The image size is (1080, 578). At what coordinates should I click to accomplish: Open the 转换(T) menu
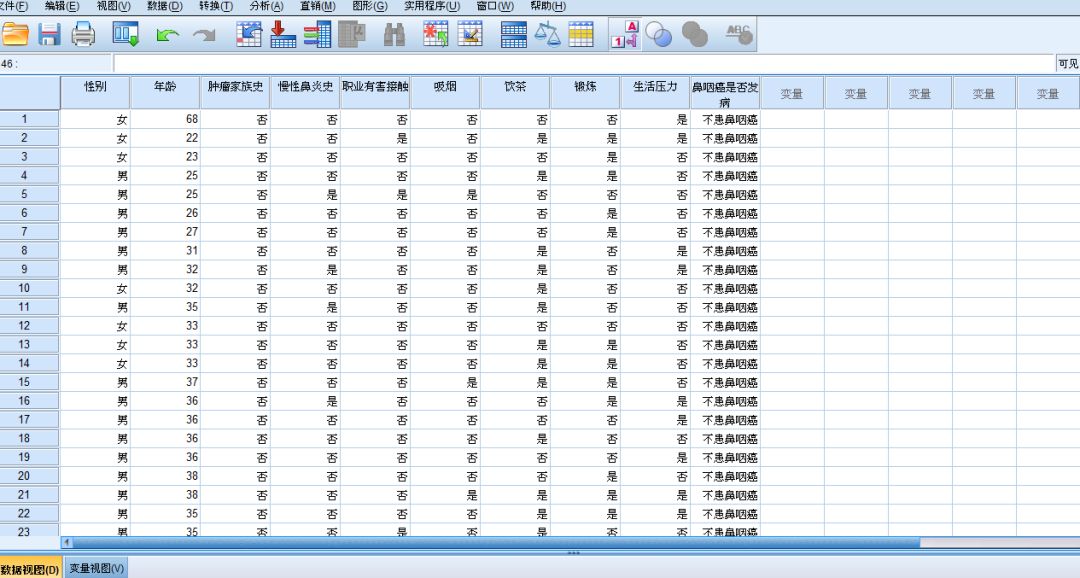pos(216,6)
